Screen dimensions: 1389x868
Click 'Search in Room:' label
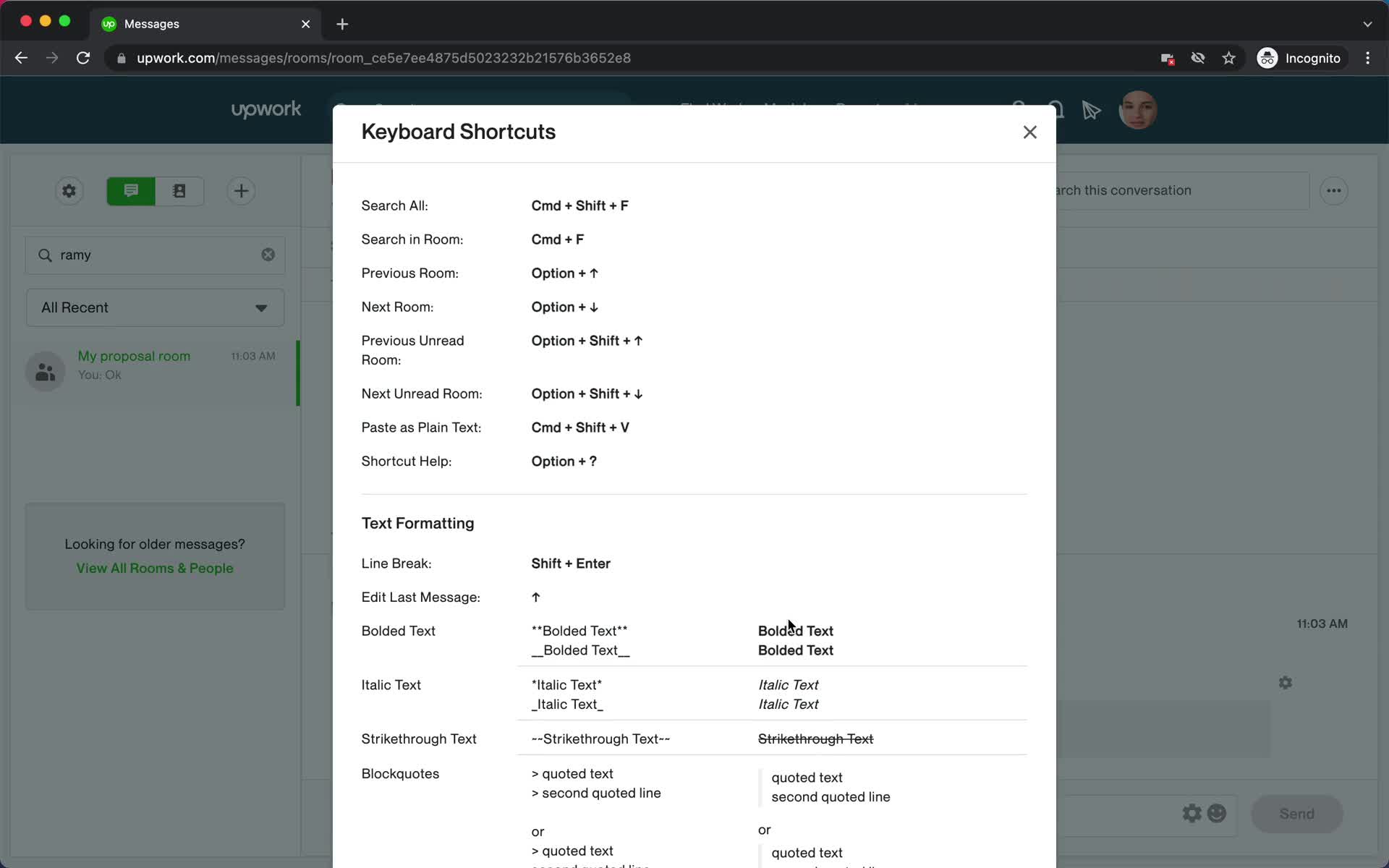click(x=412, y=239)
